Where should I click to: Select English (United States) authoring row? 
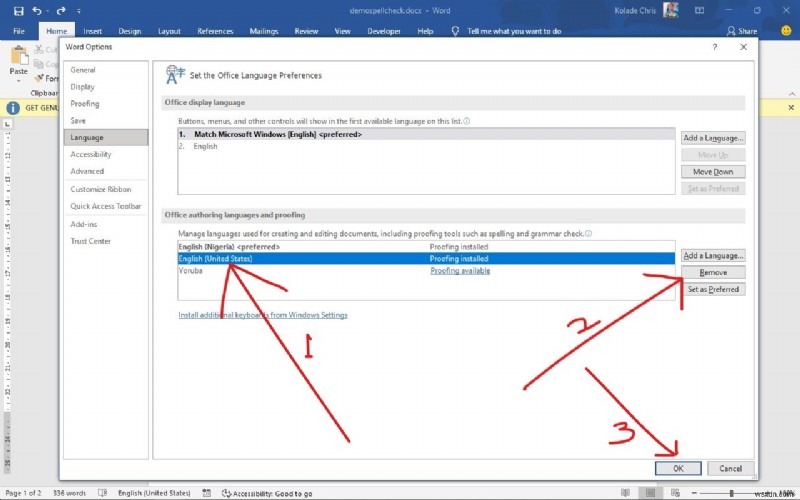pyautogui.click(x=426, y=259)
